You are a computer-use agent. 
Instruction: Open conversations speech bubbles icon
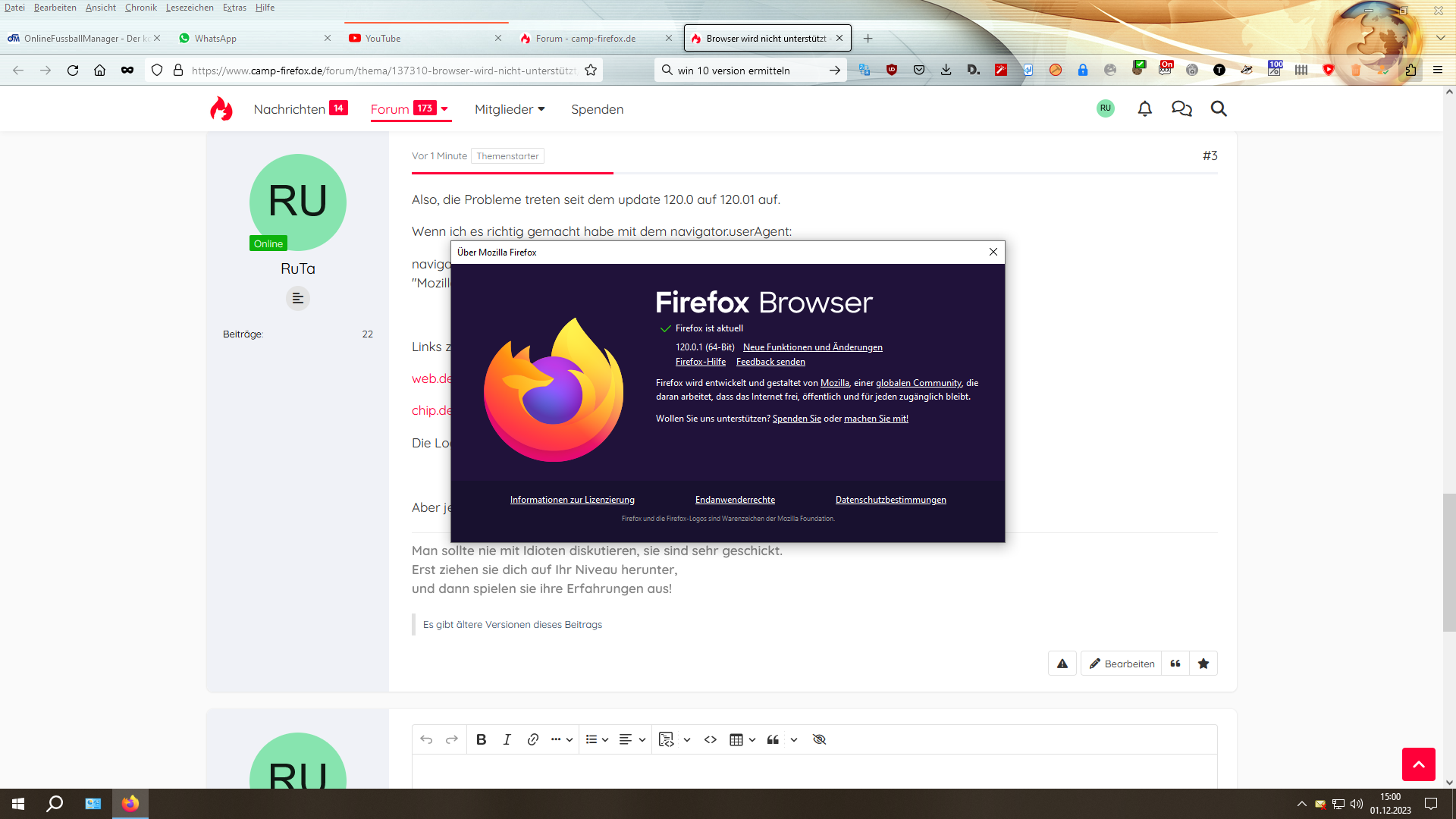click(x=1181, y=108)
